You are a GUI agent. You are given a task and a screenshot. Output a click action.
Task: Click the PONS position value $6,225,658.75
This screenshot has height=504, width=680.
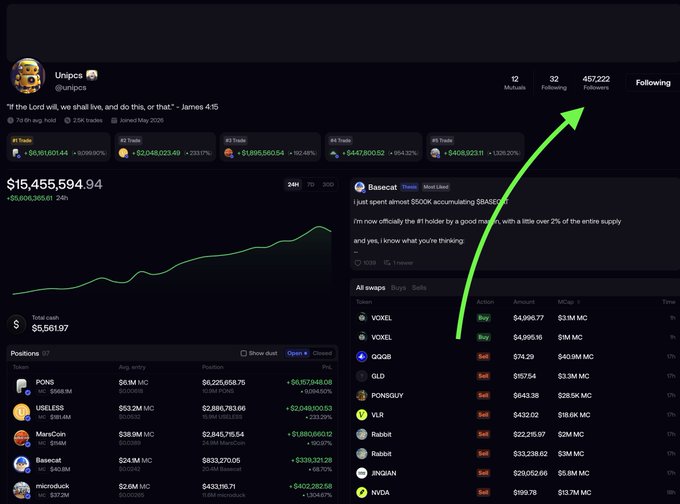pyautogui.click(x=224, y=383)
